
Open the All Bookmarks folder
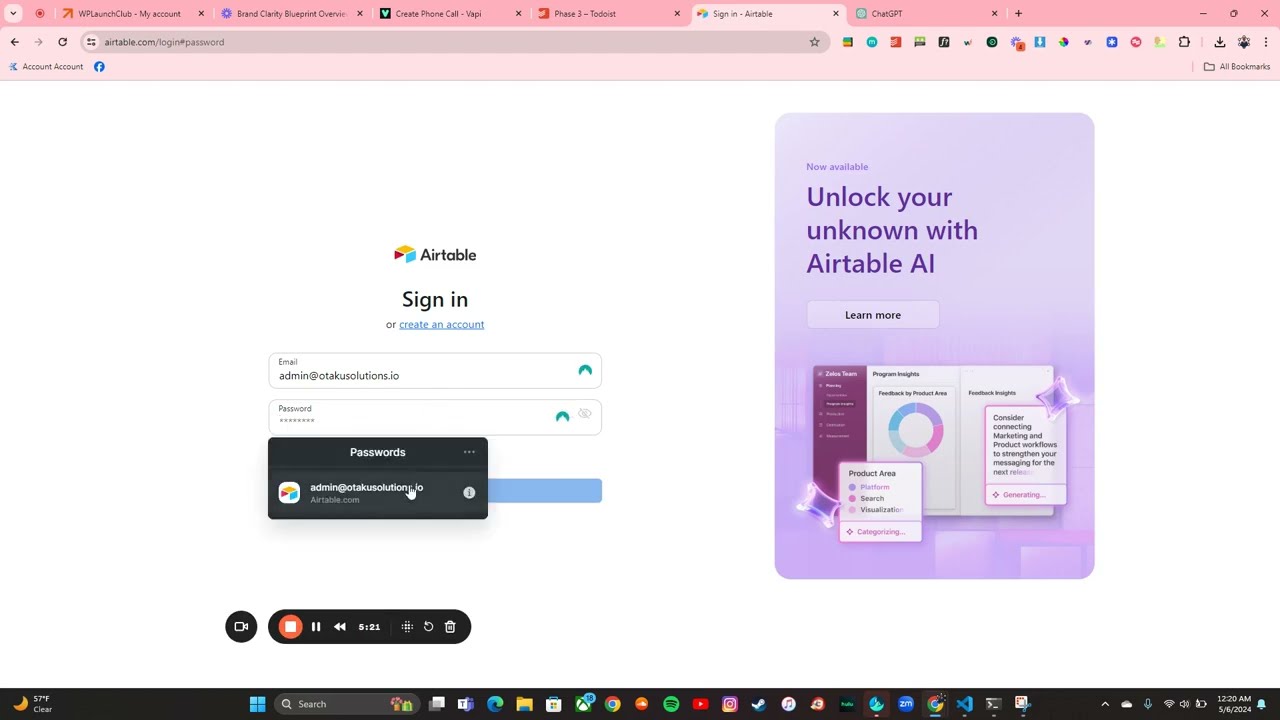click(x=1237, y=67)
